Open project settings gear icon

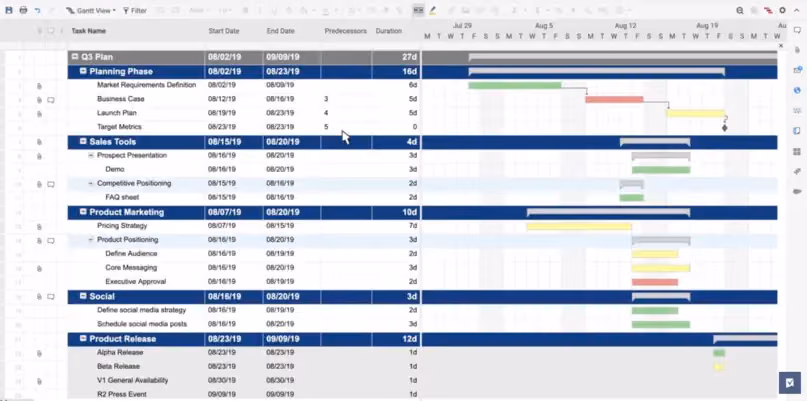pyautogui.click(x=782, y=10)
